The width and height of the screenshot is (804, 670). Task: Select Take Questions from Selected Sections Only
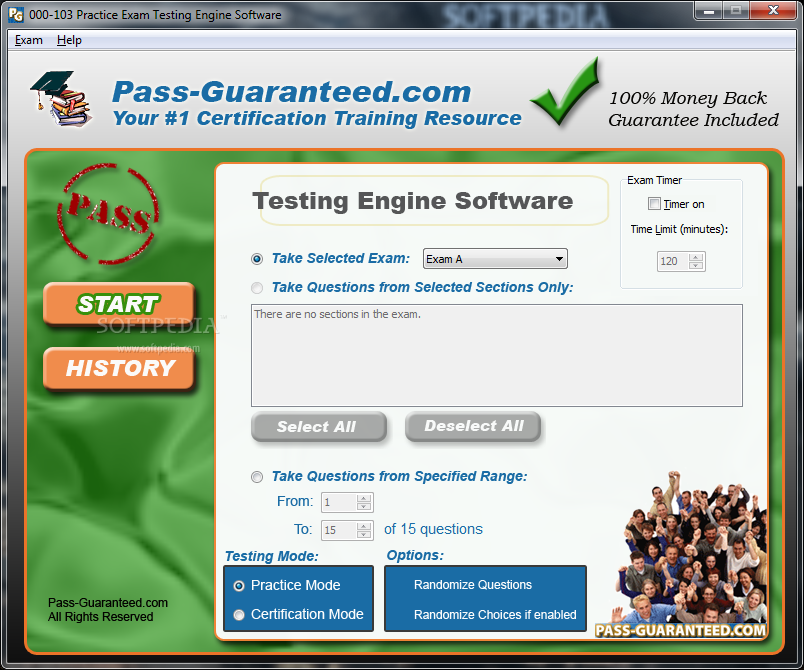pos(257,288)
